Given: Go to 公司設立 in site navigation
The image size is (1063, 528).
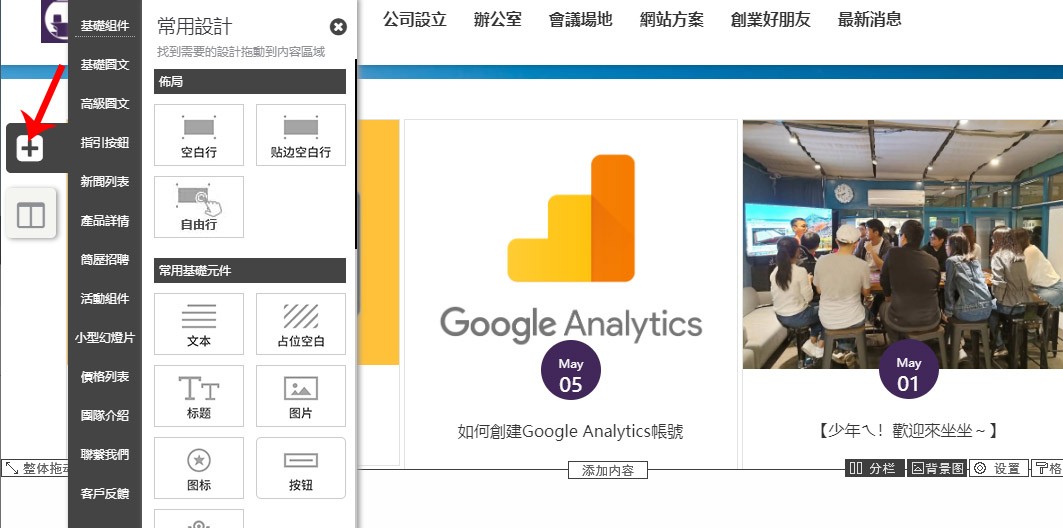Looking at the screenshot, I should 414,20.
